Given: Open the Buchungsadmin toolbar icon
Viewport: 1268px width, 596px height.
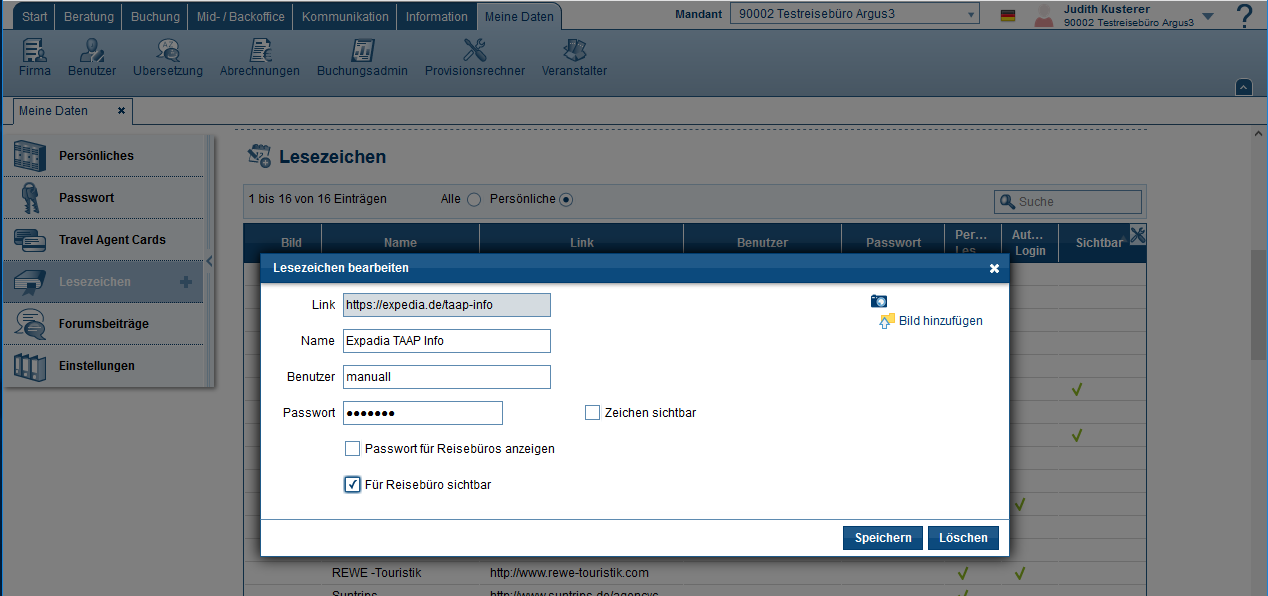Looking at the screenshot, I should click(x=362, y=57).
